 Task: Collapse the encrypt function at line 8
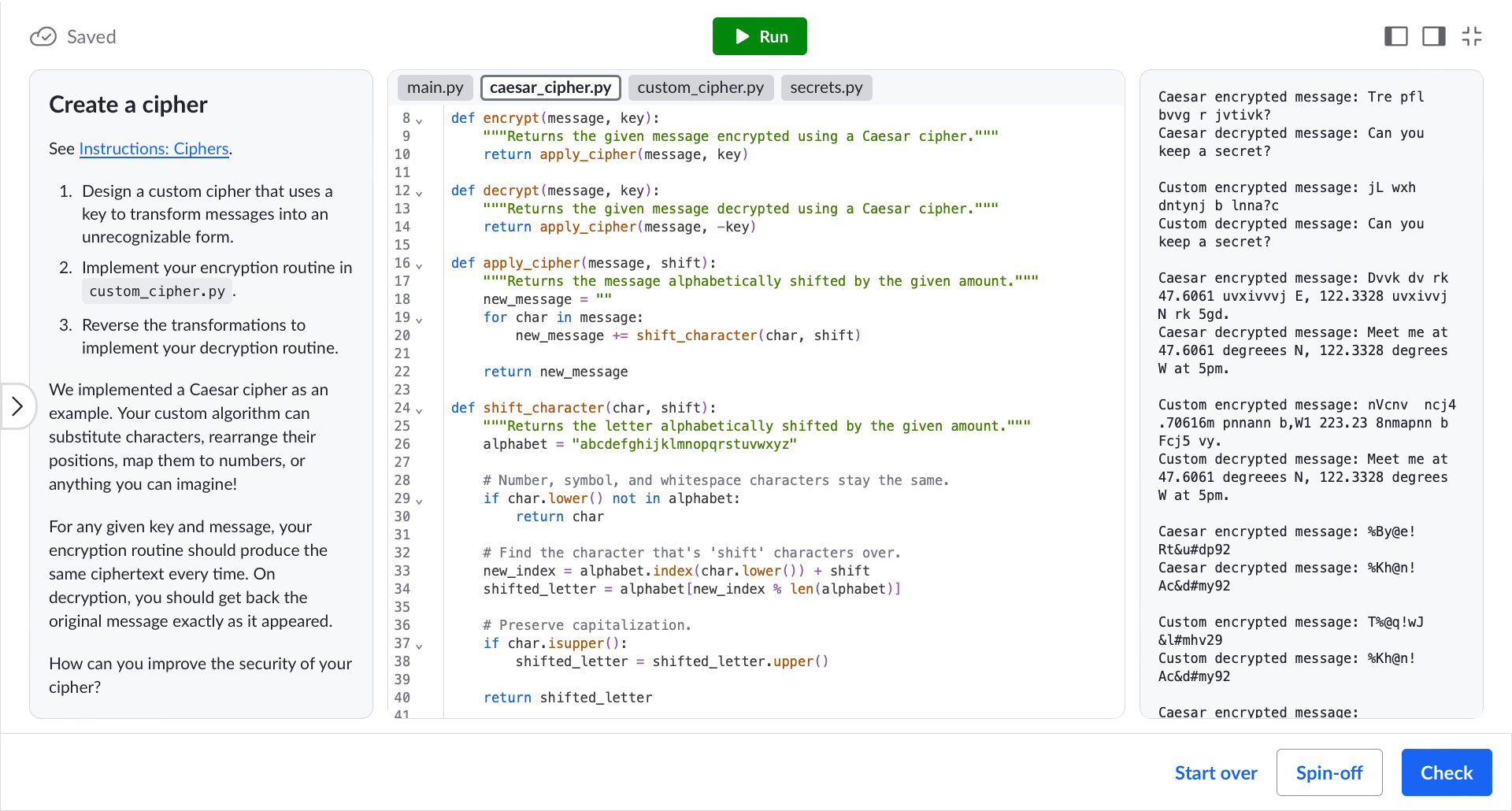pyautogui.click(x=419, y=120)
